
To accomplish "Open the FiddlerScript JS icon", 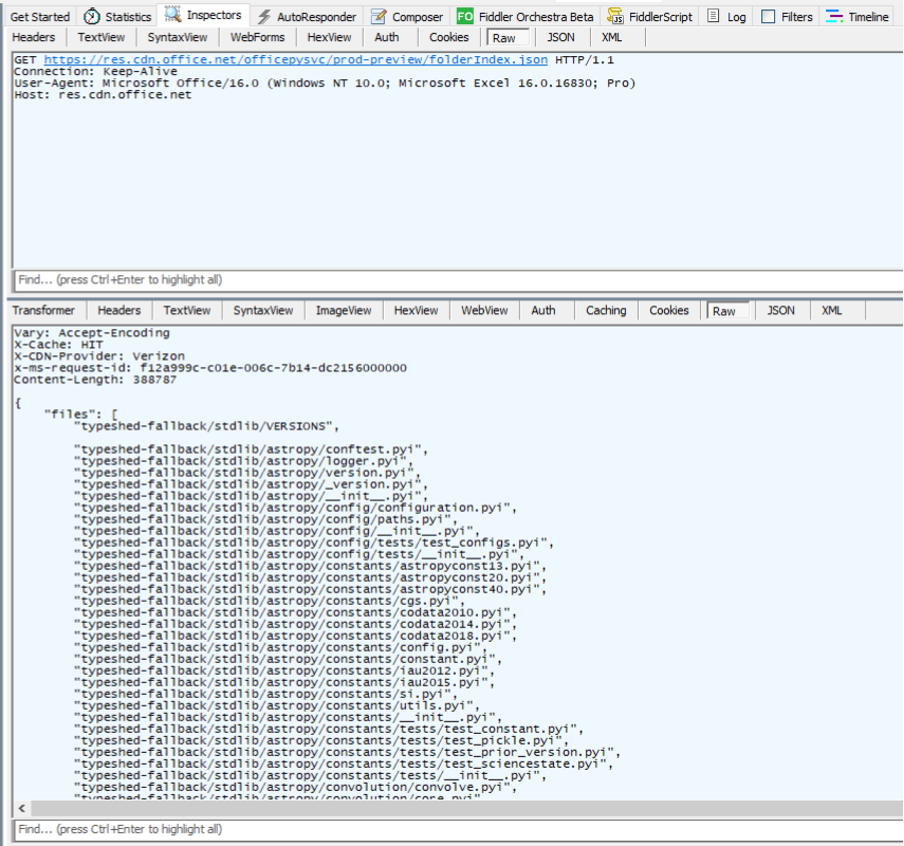I will (x=615, y=17).
